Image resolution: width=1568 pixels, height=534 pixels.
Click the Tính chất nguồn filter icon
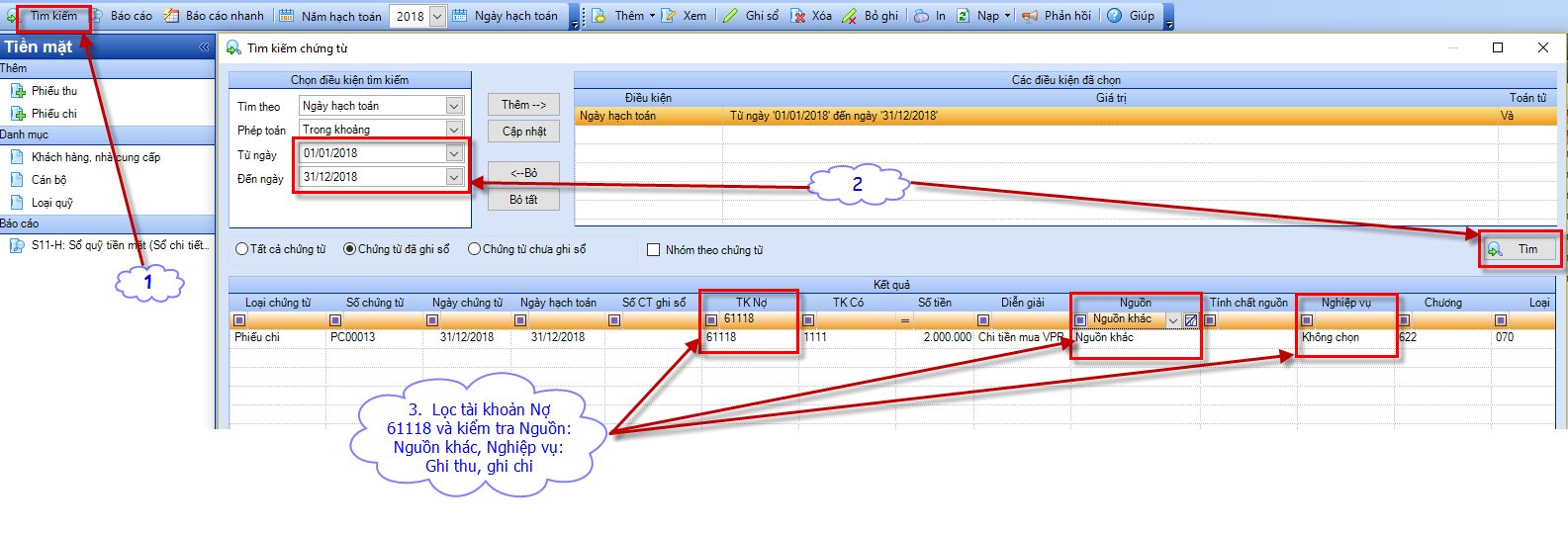1210,320
